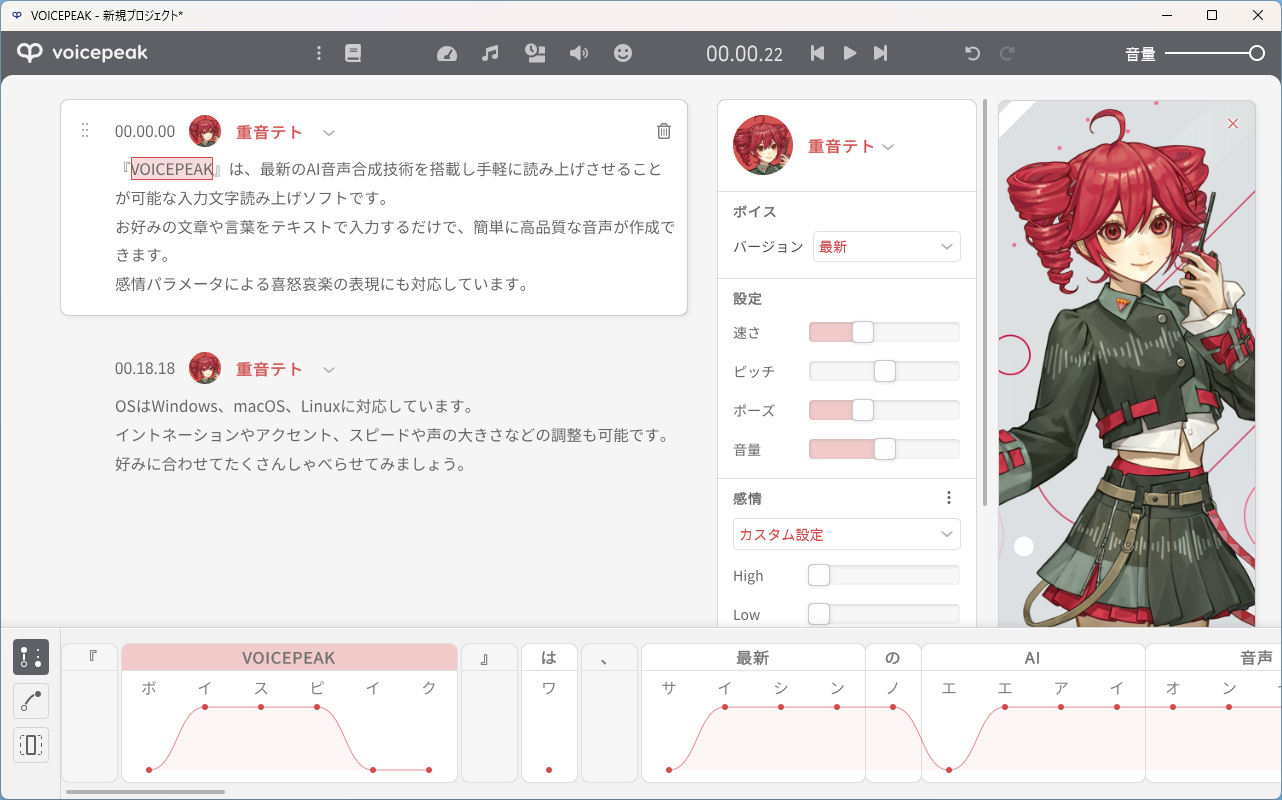Viewport: 1282px width, 800px height.
Task: Play the voice audio
Action: 849,53
